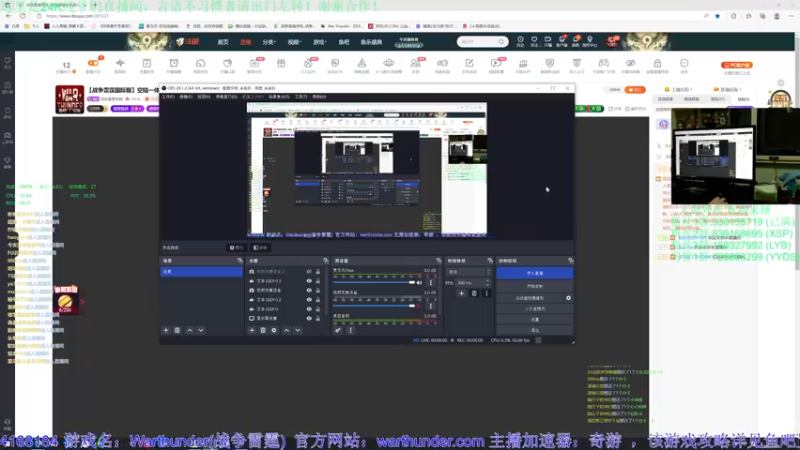Hide the 文本 (GDI+) 2 source
The height and width of the screenshot is (450, 800).
click(x=309, y=300)
